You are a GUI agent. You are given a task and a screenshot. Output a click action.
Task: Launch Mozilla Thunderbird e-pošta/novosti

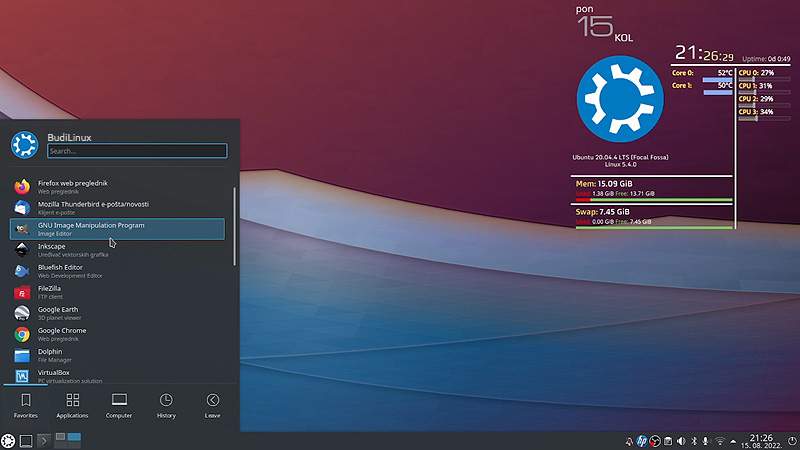(x=117, y=208)
